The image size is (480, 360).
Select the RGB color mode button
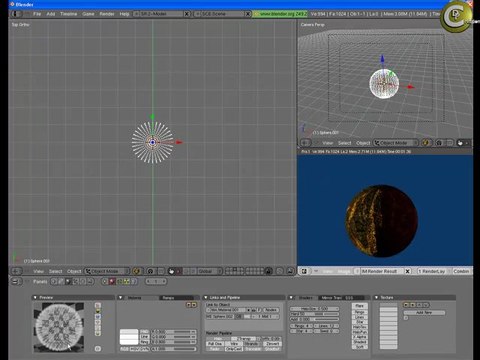pos(123,349)
